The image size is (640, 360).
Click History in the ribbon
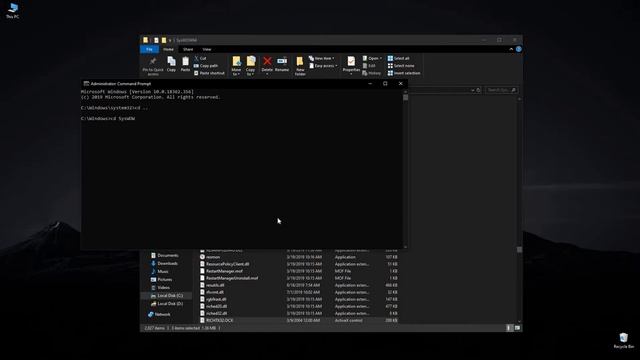click(371, 73)
